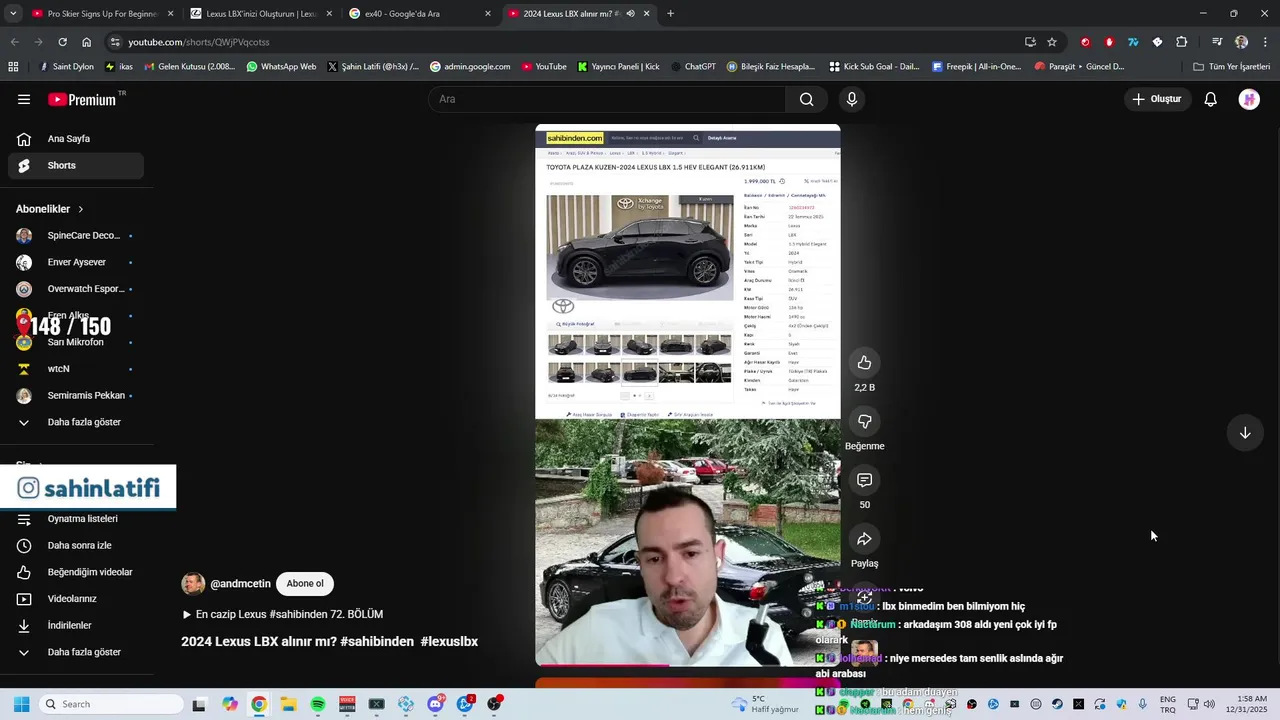Mute the playing tab's speaker icon
This screenshot has width=1280, height=720.
630,14
